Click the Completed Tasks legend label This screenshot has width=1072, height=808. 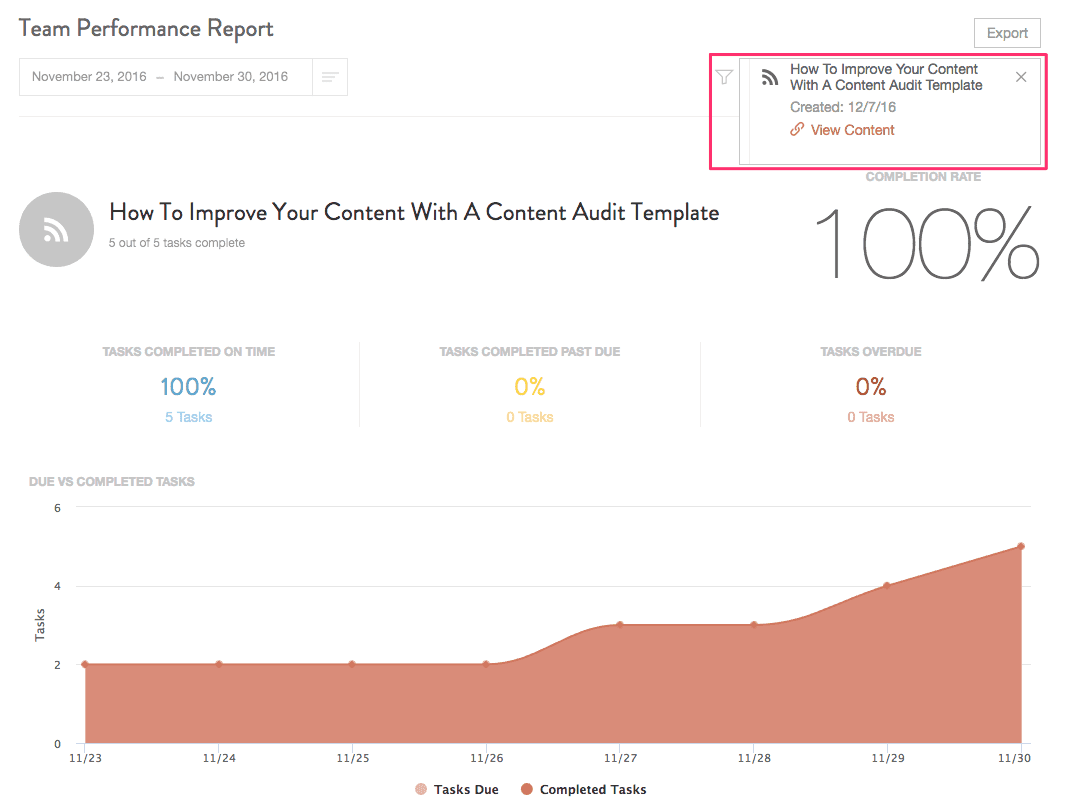click(593, 790)
